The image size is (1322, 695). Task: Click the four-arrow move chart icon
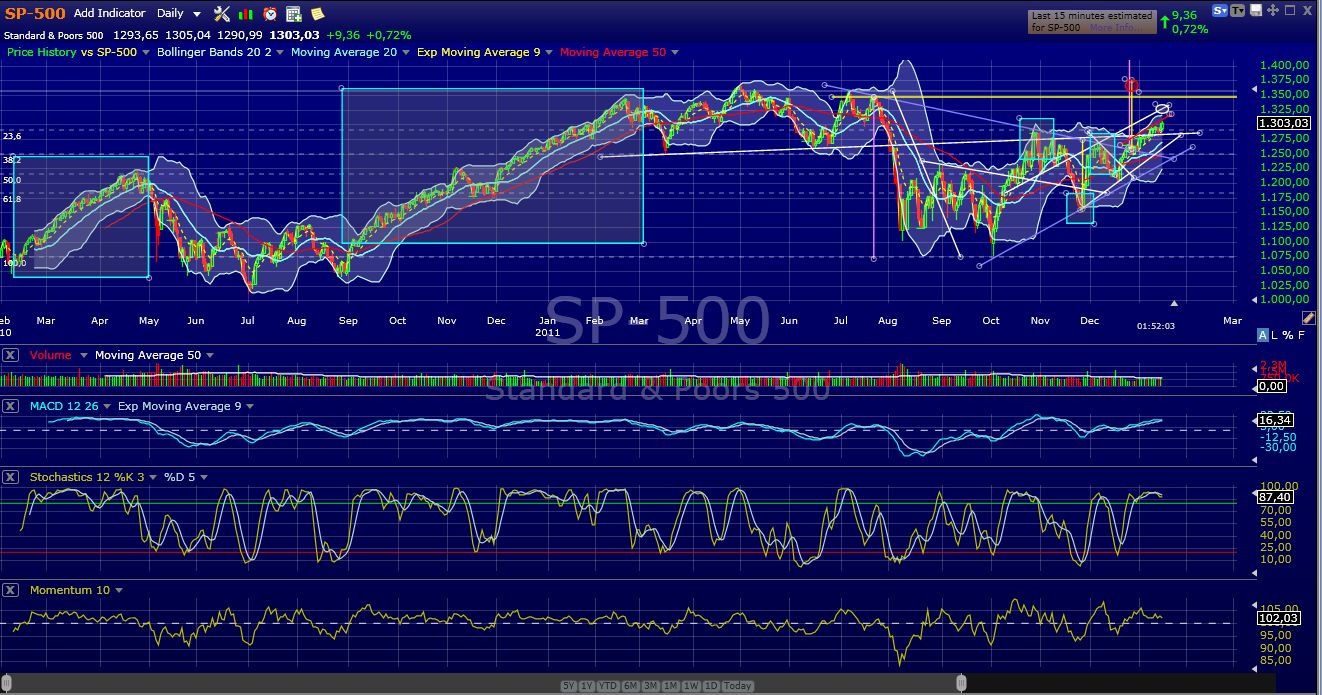[x=1273, y=10]
